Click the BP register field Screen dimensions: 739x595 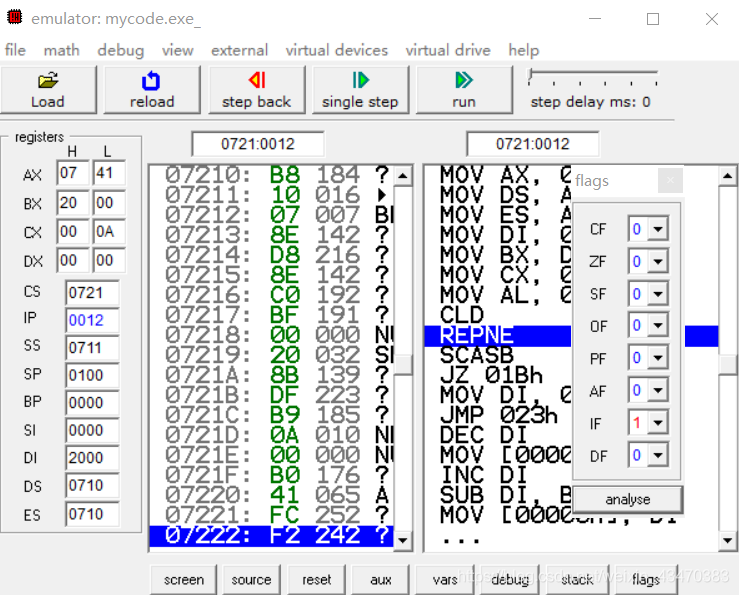(92, 403)
